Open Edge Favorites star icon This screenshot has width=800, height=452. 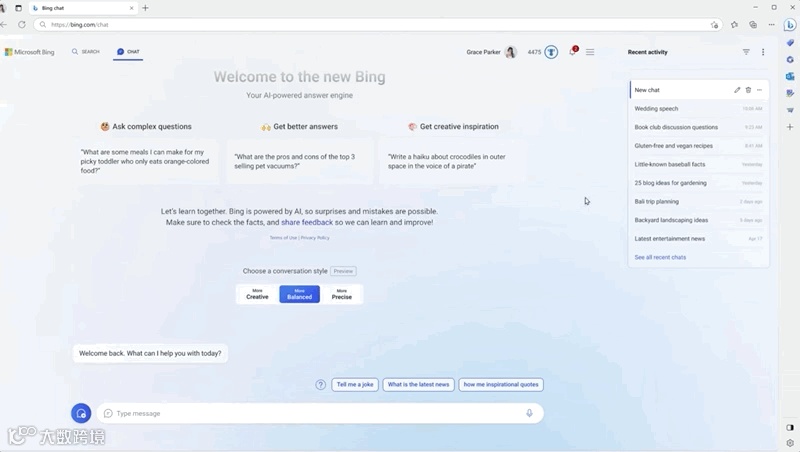[x=734, y=24]
